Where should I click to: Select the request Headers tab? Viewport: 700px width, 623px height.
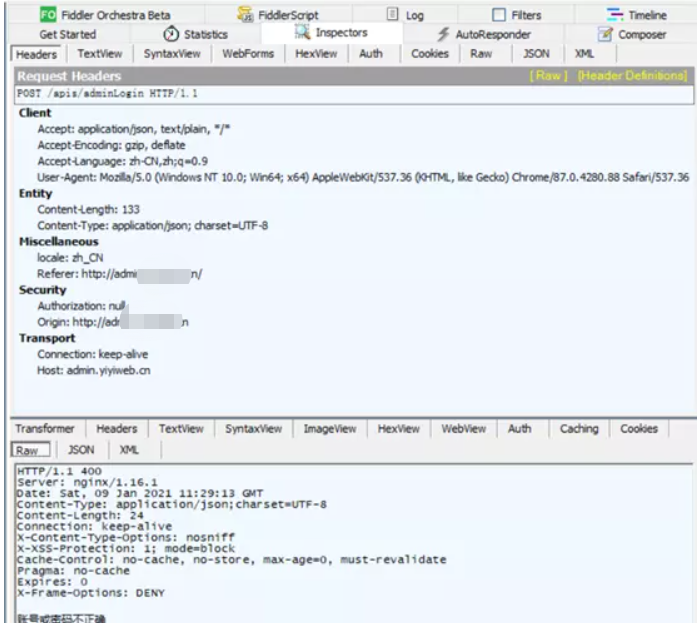click(x=36, y=54)
